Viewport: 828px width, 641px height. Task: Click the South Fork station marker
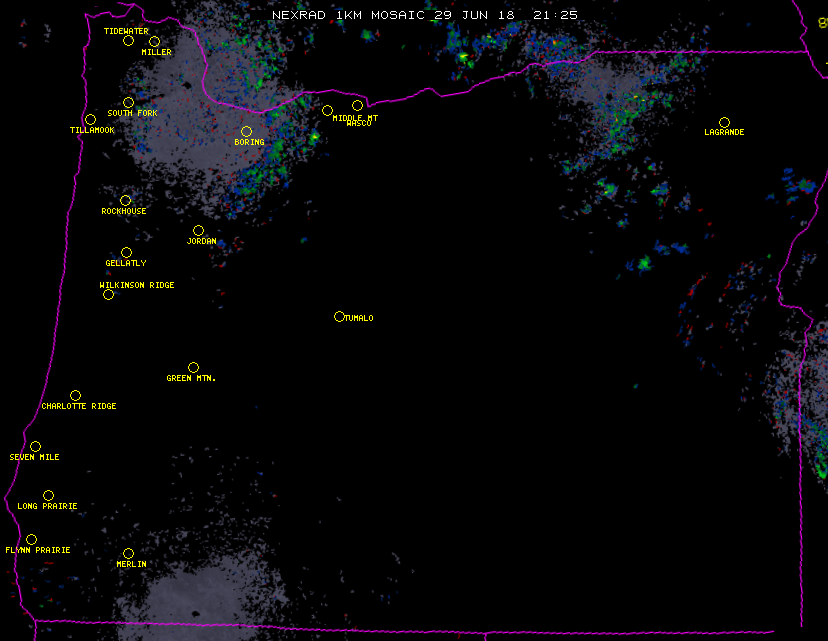[128, 103]
